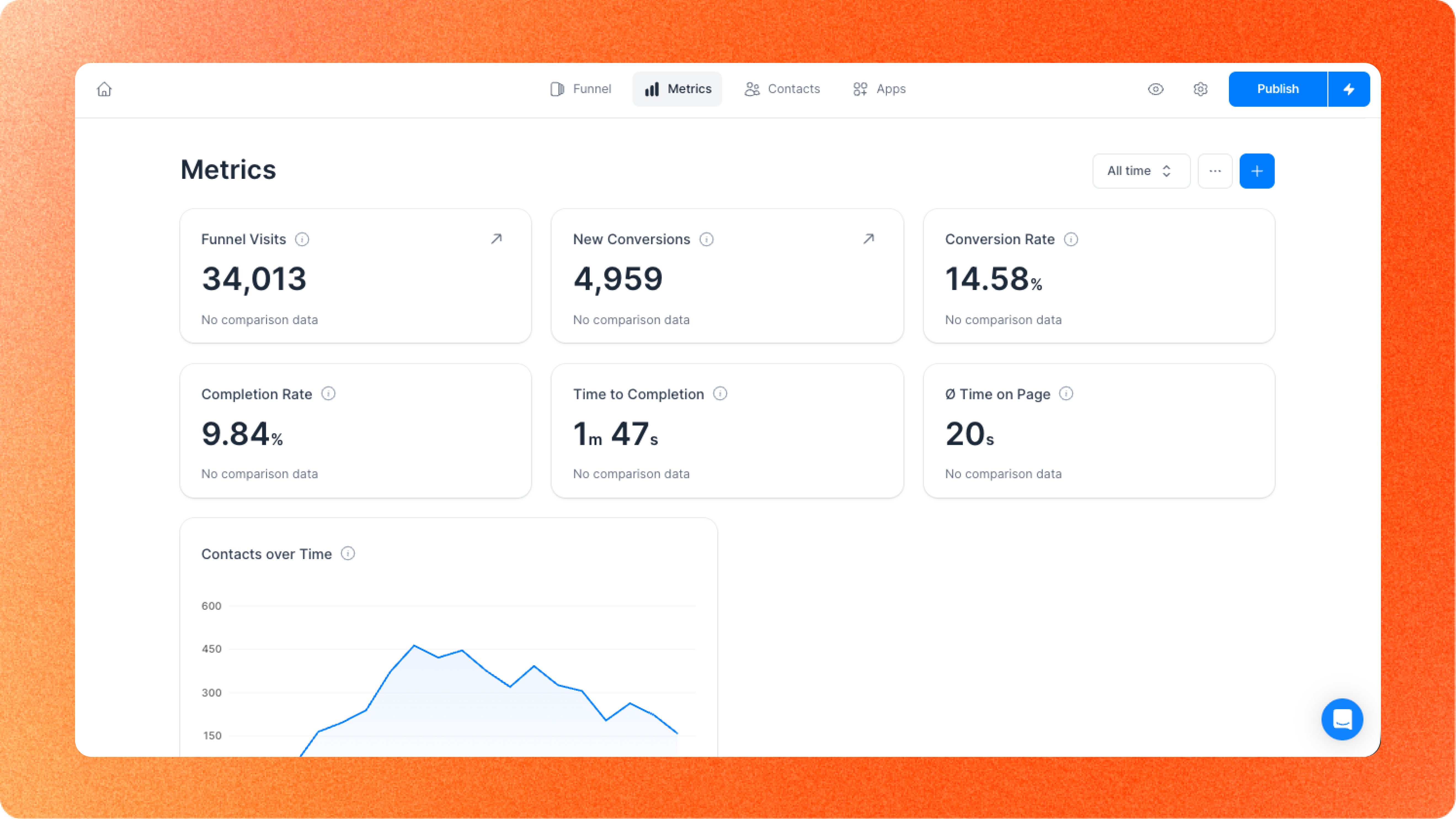Image resolution: width=1456 pixels, height=819 pixels.
Task: Click the 600 label on chart axis
Action: (211, 606)
